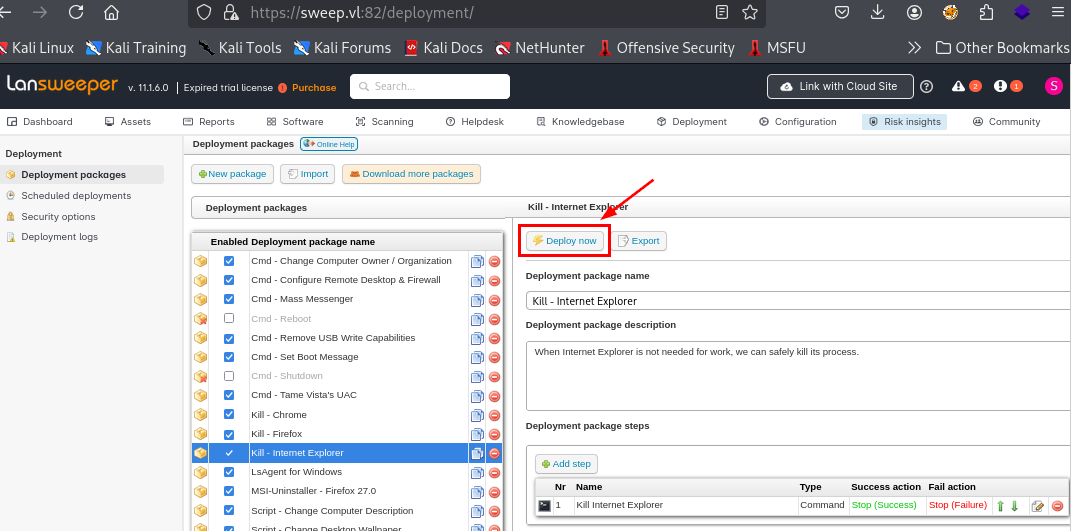1071x531 pixels.
Task: Enable the Cmd - Reboot package checkbox
Action: pos(229,319)
